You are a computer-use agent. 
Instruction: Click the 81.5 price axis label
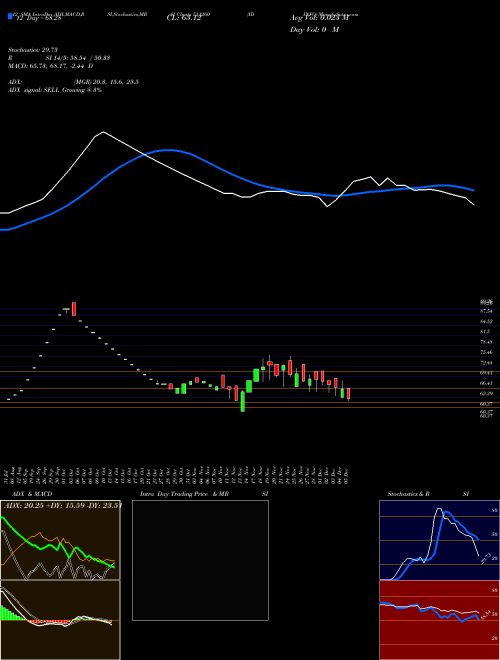[x=485, y=332]
